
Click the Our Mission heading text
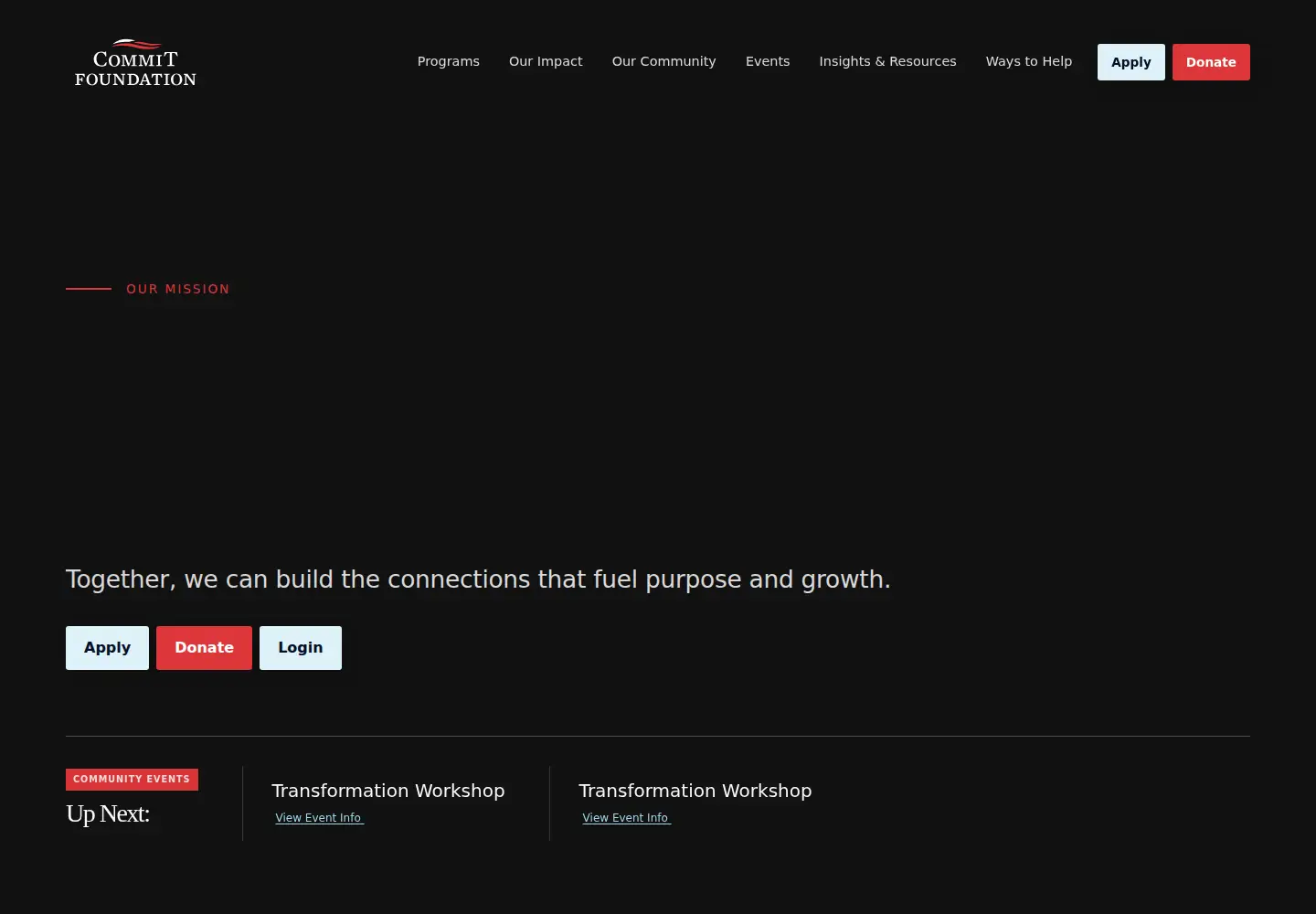(178, 289)
